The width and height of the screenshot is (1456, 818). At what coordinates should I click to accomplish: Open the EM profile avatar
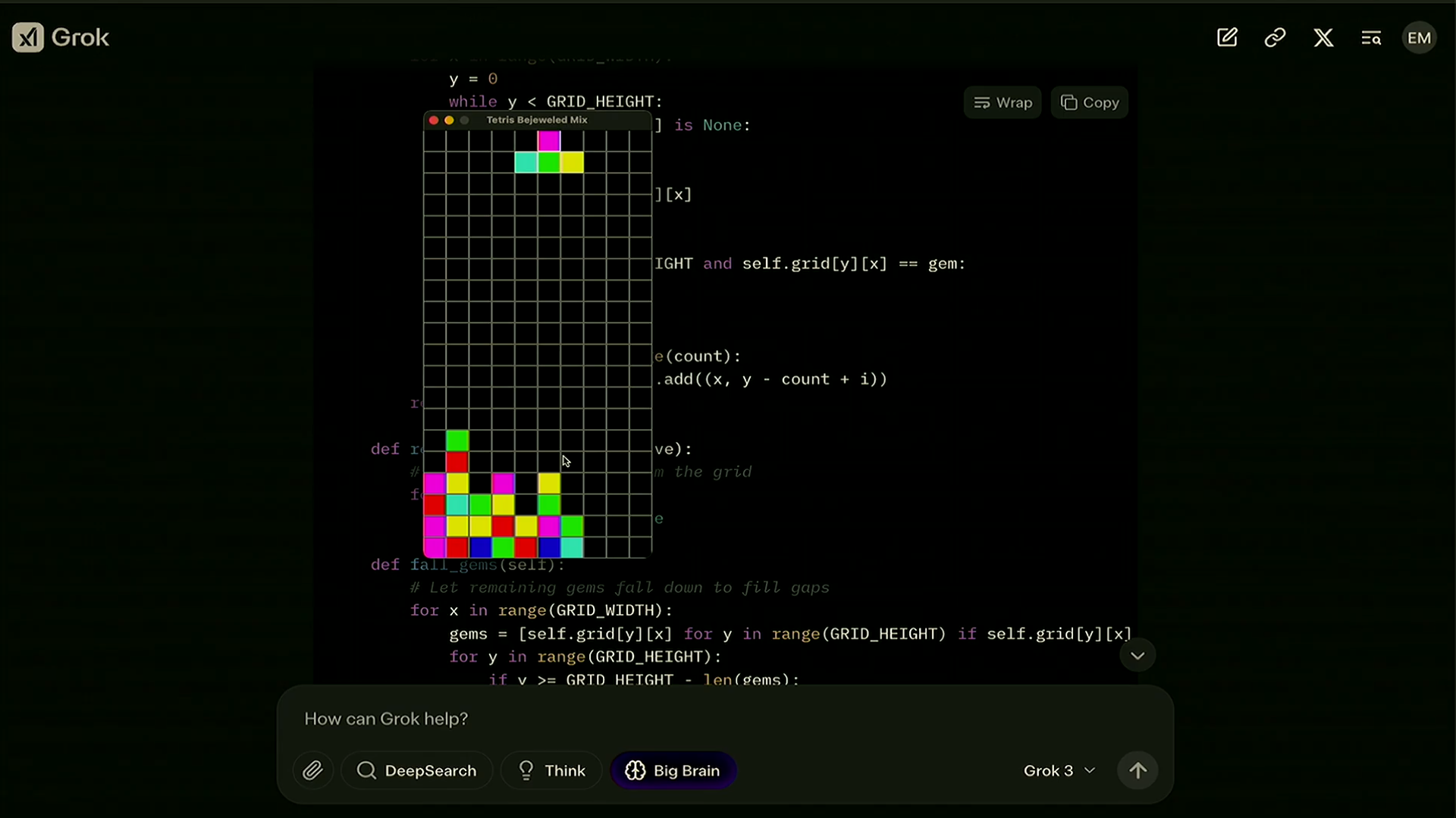(x=1419, y=38)
